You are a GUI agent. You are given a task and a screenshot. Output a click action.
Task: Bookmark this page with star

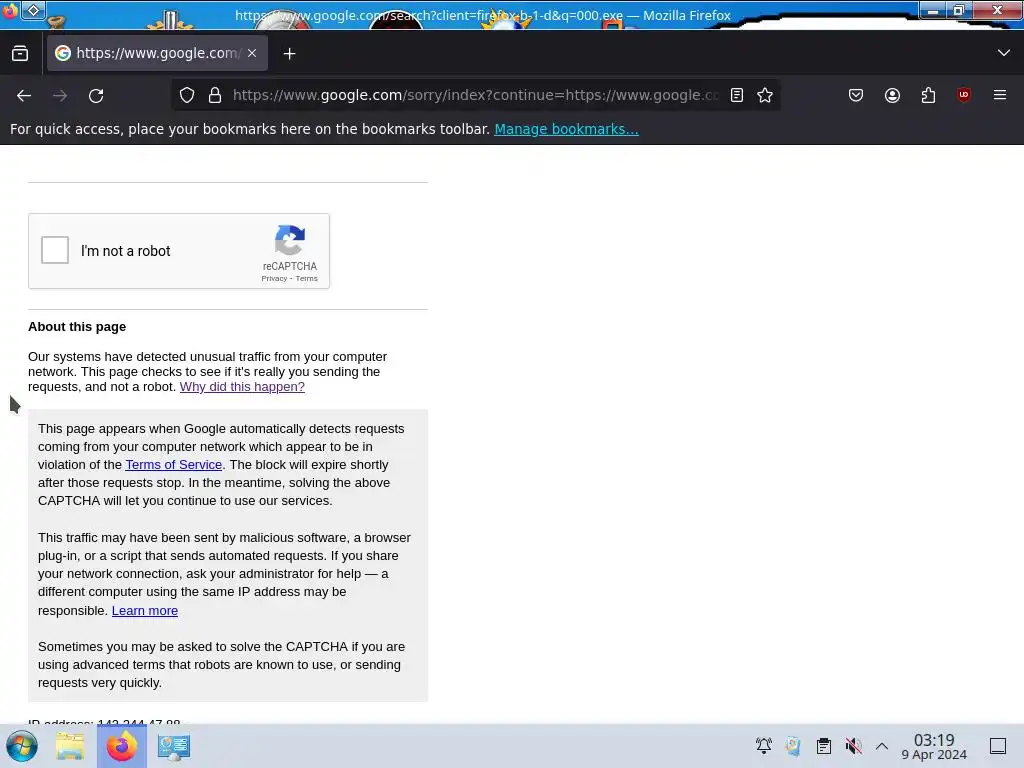click(765, 95)
